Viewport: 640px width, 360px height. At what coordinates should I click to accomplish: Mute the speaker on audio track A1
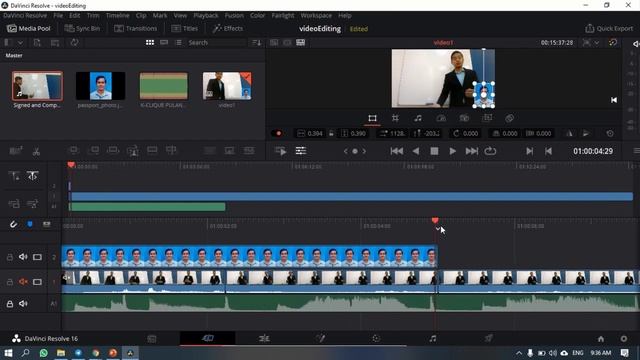[23, 304]
